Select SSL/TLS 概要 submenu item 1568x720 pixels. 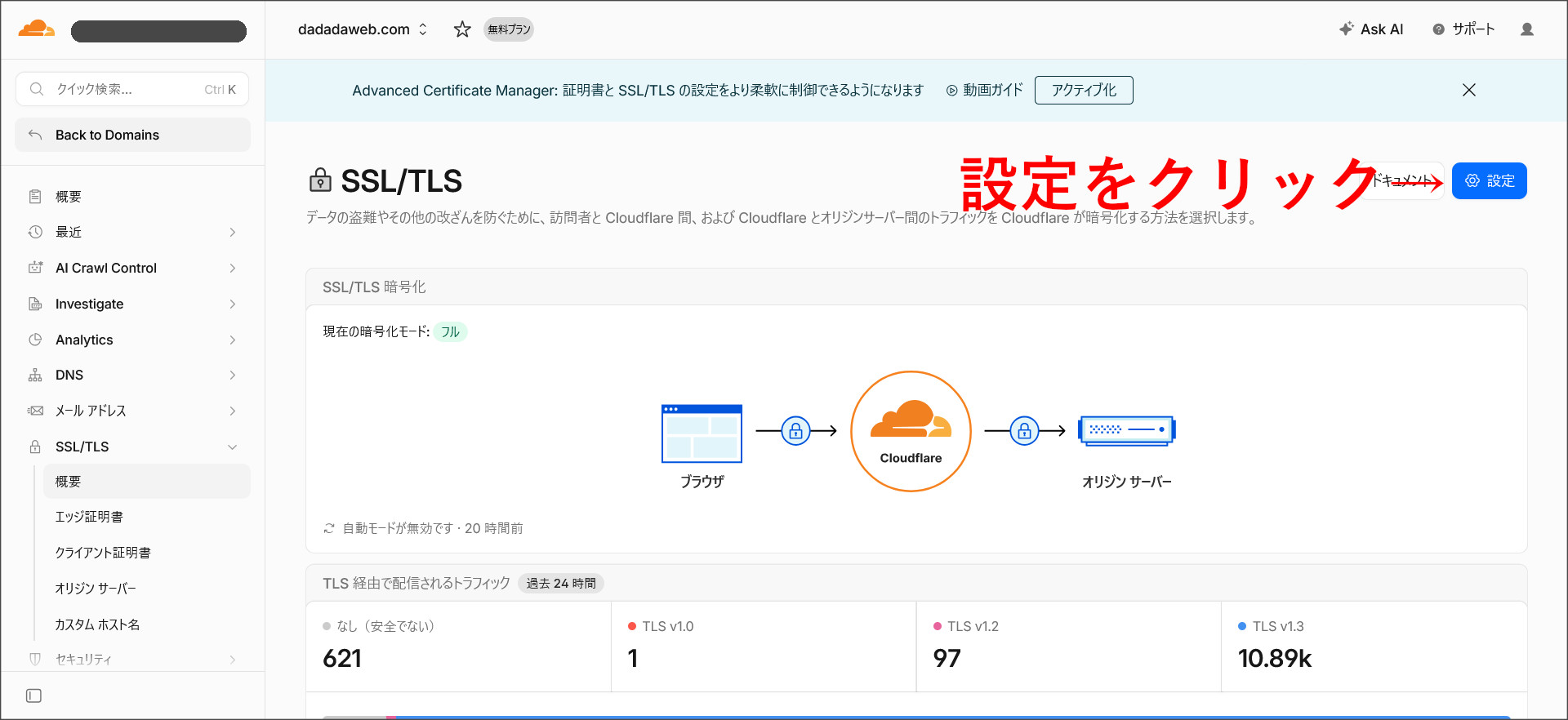pos(147,482)
